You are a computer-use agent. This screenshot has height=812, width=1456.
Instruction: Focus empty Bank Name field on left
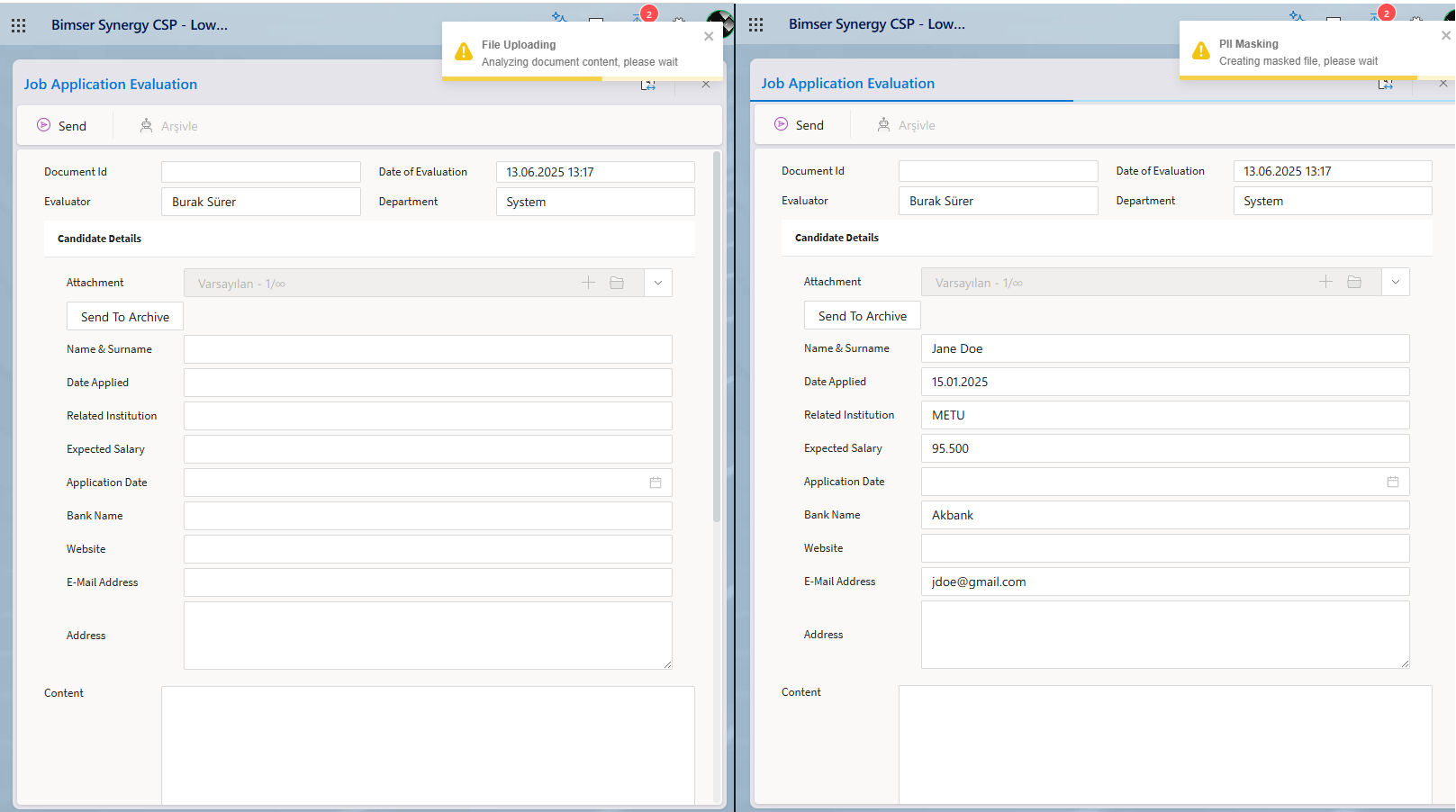pos(428,516)
